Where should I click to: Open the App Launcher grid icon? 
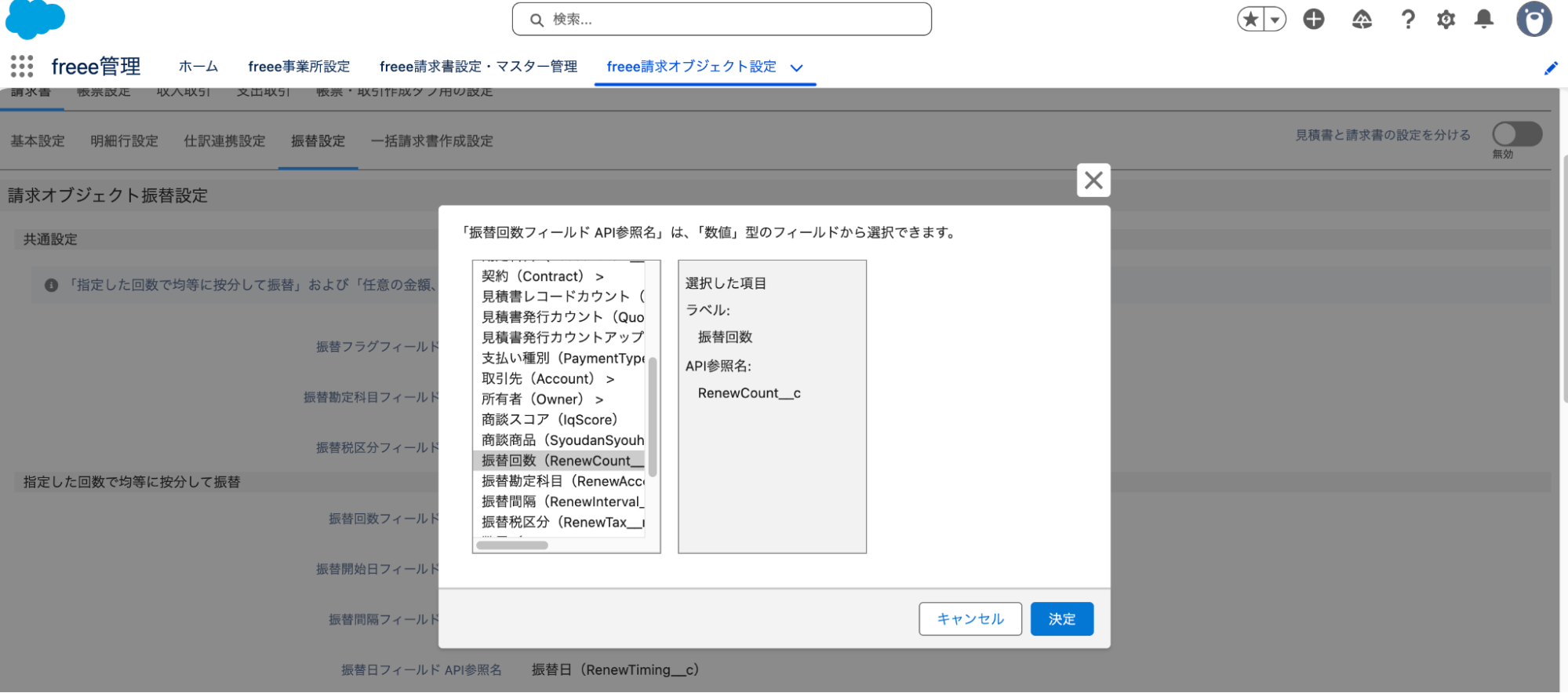(22, 66)
